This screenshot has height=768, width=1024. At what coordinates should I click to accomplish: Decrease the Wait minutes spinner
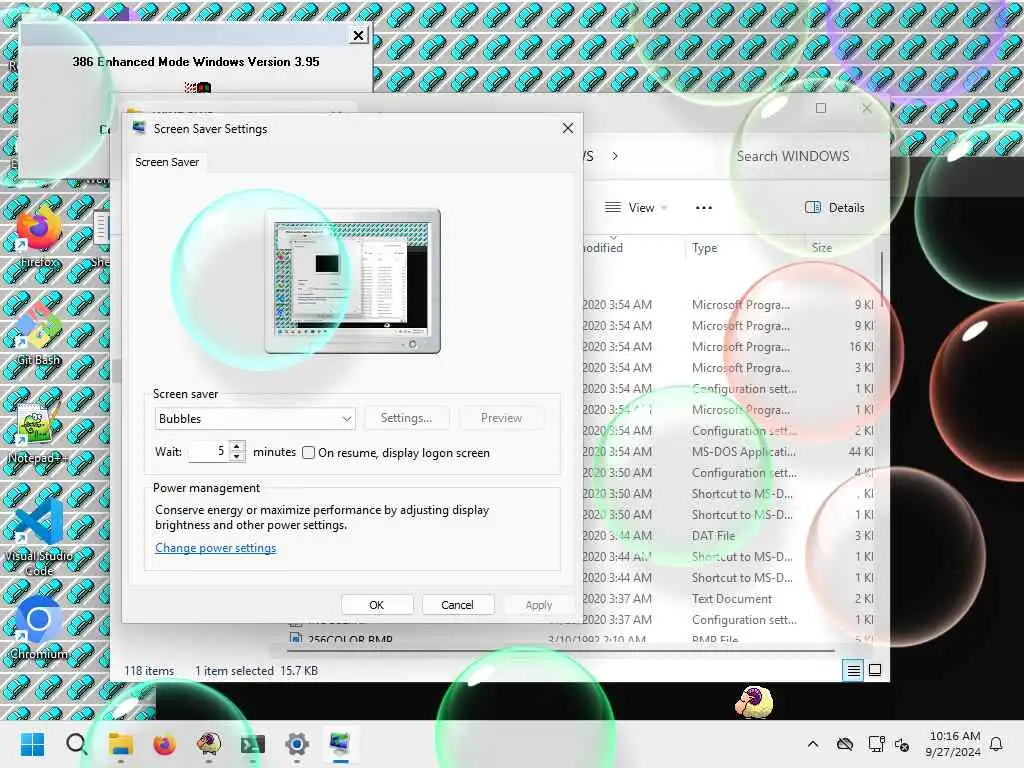point(237,456)
